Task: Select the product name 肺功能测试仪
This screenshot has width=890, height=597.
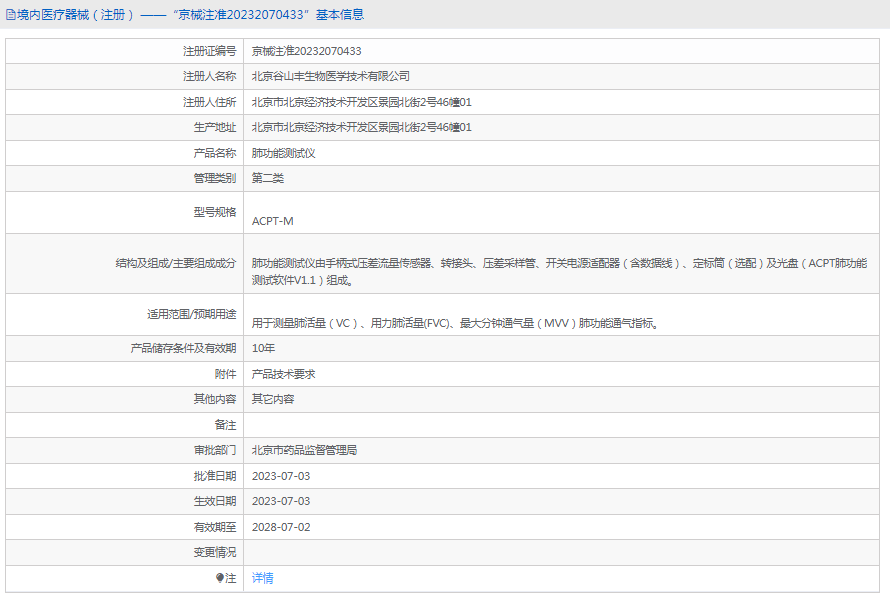Action: coord(283,153)
